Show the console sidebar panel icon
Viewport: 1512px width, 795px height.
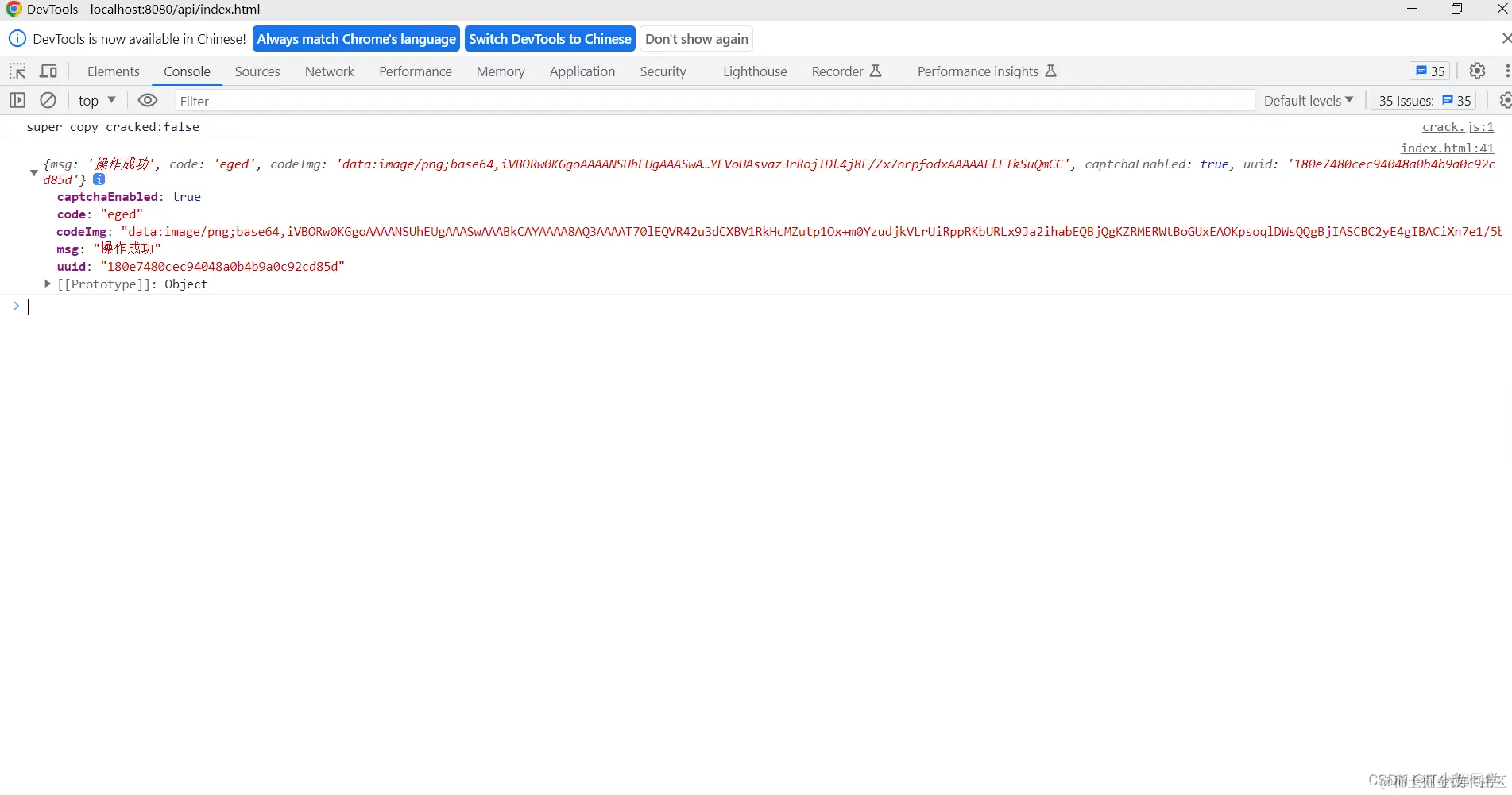17,100
